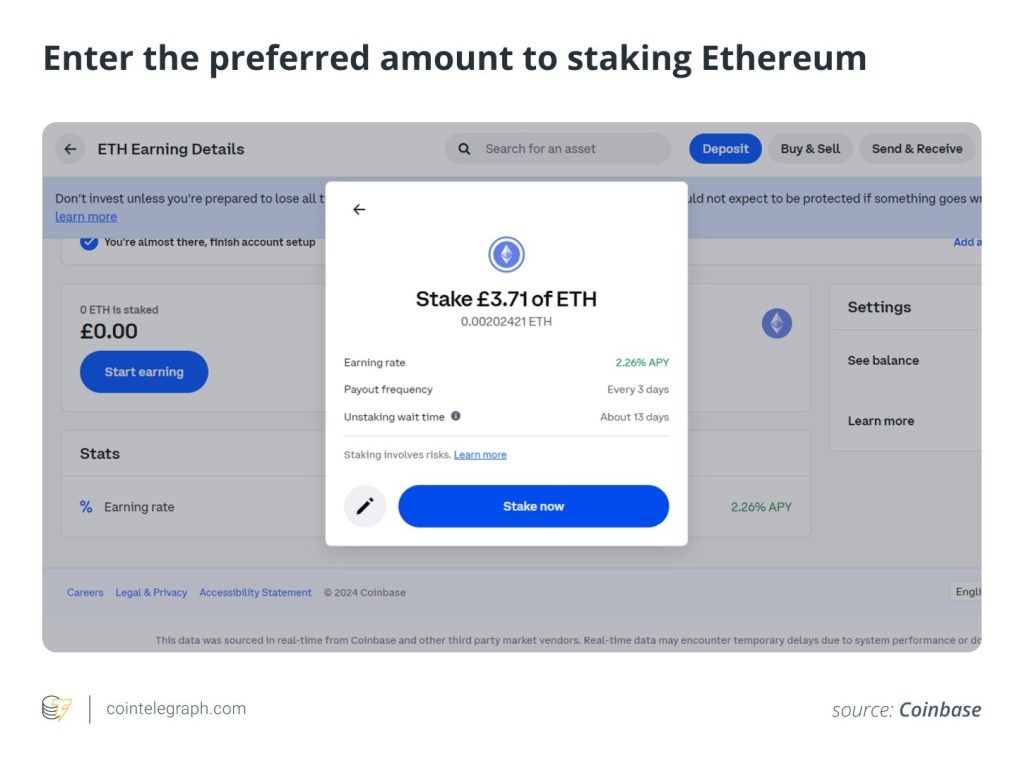Select See balance in Settings
This screenshot has width=1024, height=766.
coord(883,360)
